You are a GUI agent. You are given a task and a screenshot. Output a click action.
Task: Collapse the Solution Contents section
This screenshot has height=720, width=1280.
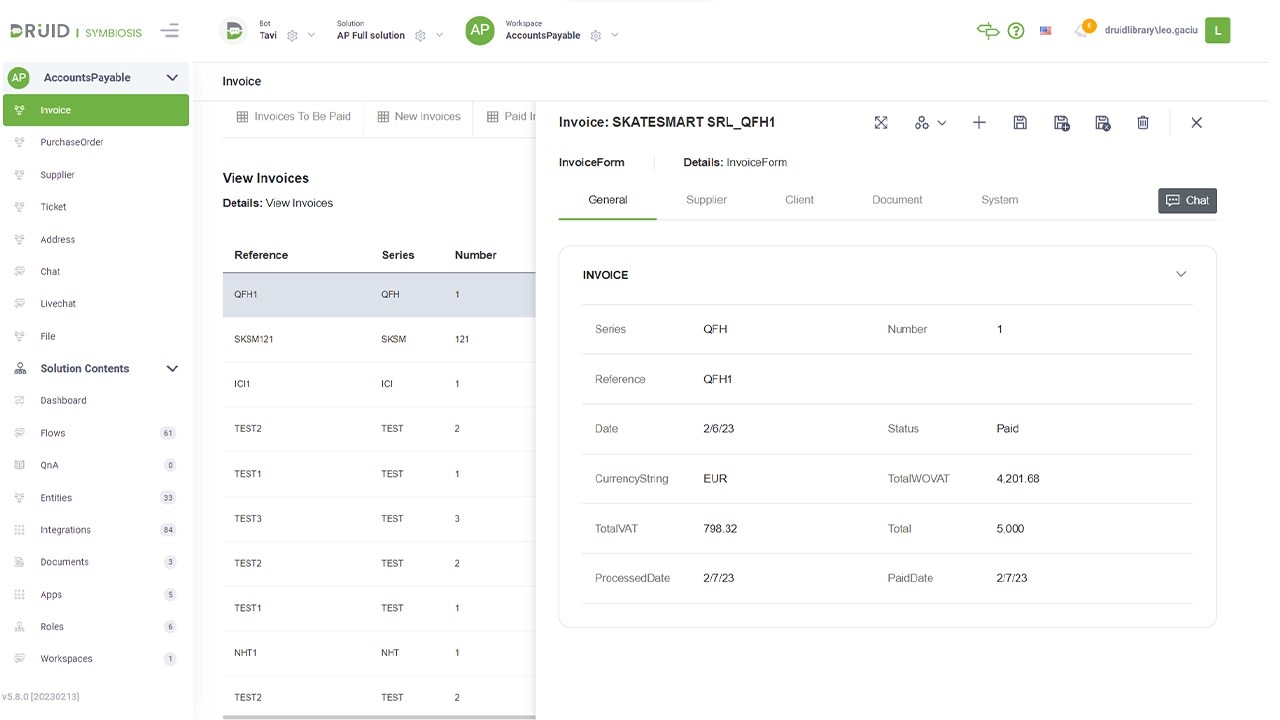[172, 369]
